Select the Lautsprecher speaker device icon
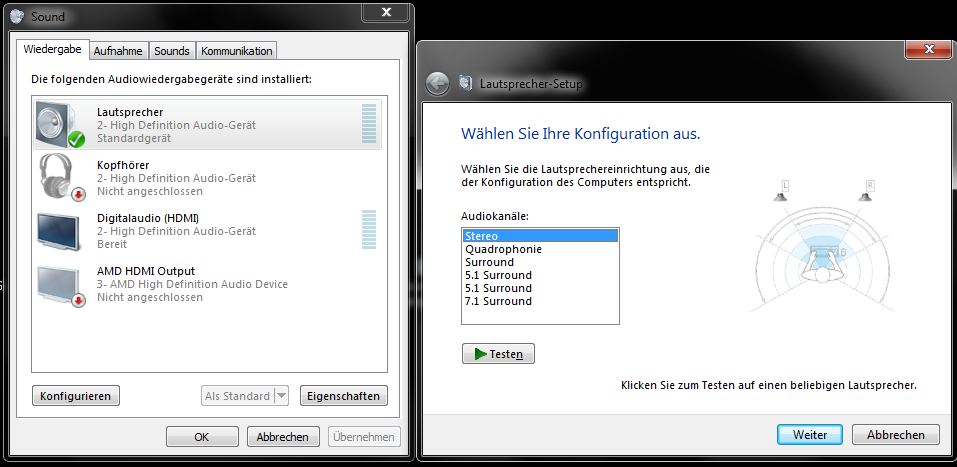The width and height of the screenshot is (957, 467). (61, 125)
